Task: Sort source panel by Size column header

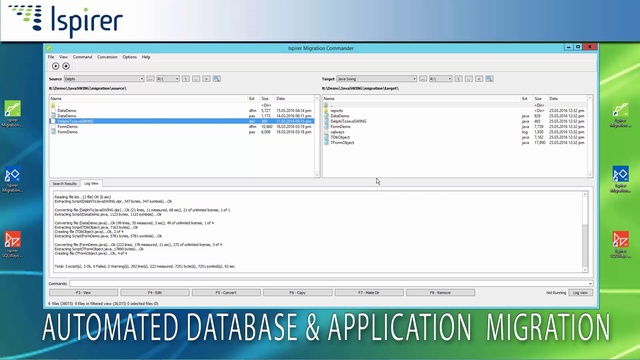Action: 267,99
